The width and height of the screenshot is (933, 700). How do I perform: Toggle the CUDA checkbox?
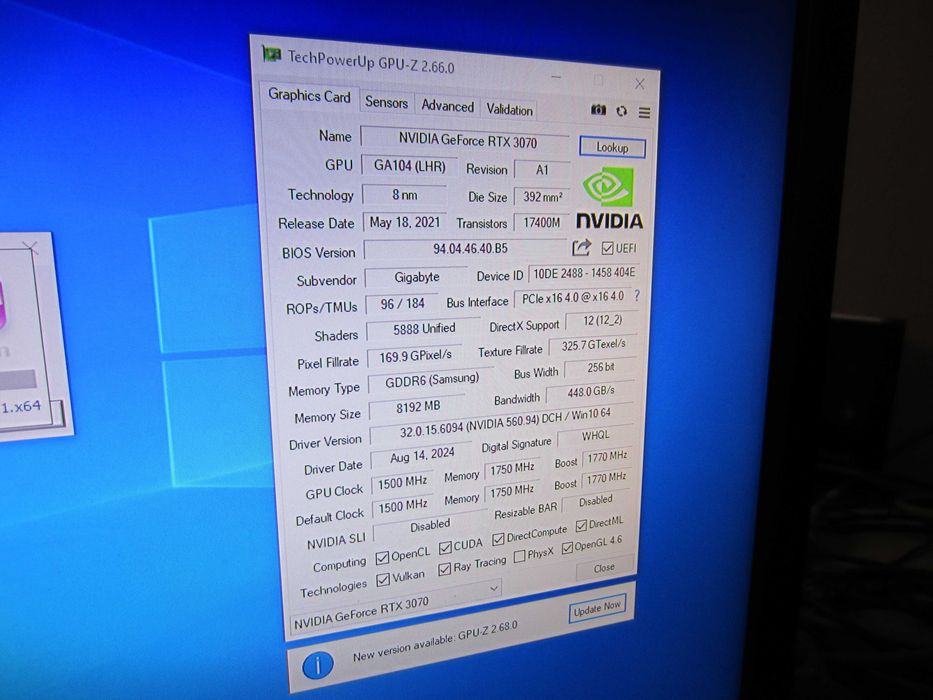(445, 547)
